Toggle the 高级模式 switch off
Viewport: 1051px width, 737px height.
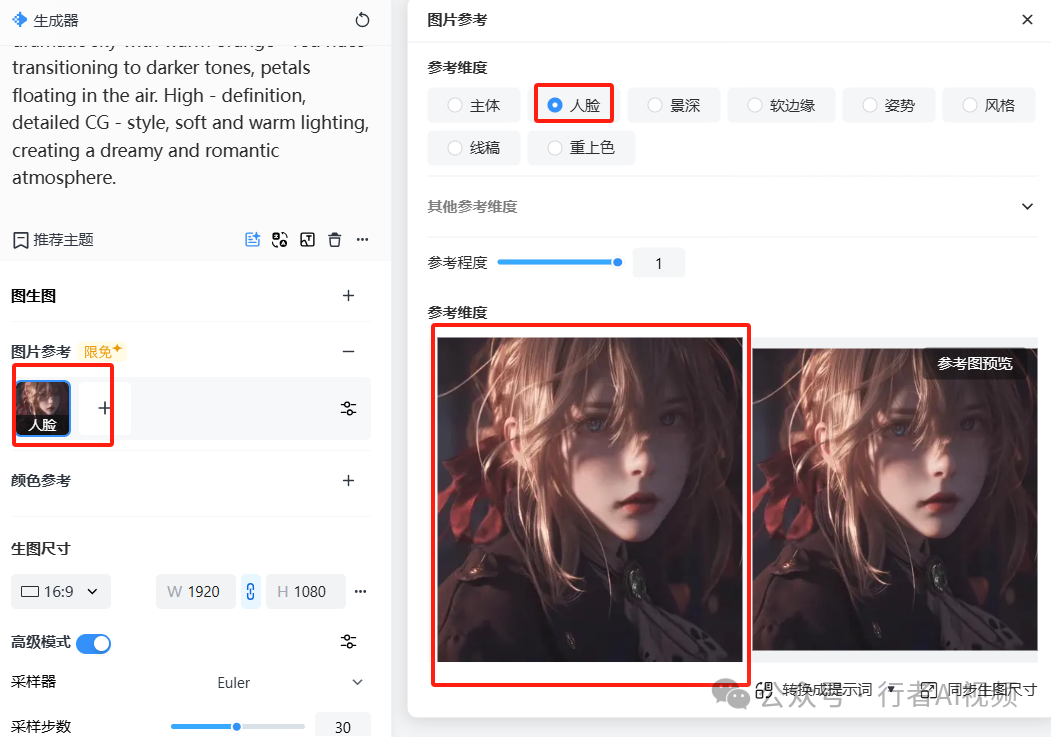[x=94, y=644]
